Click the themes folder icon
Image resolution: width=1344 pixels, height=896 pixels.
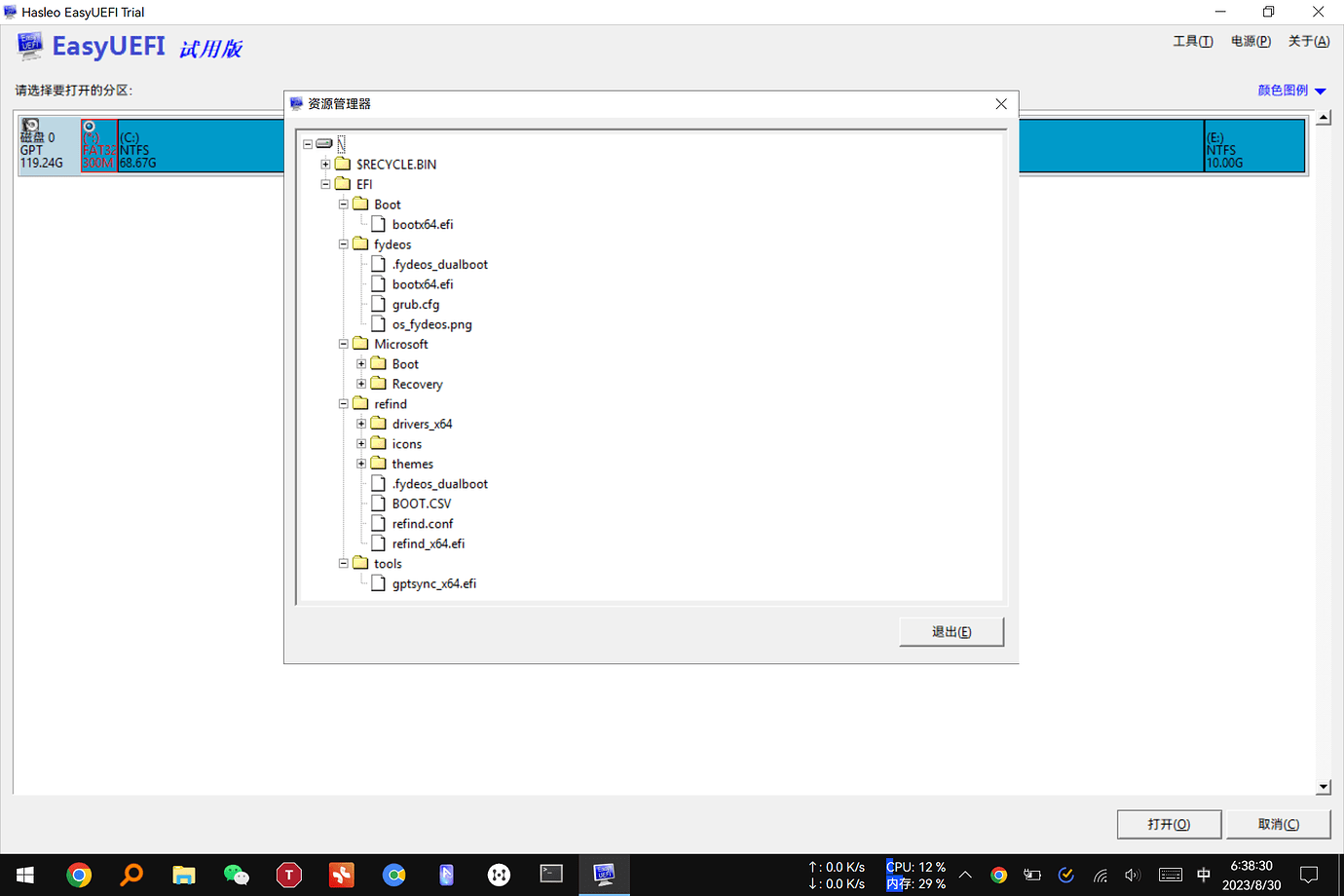(379, 464)
